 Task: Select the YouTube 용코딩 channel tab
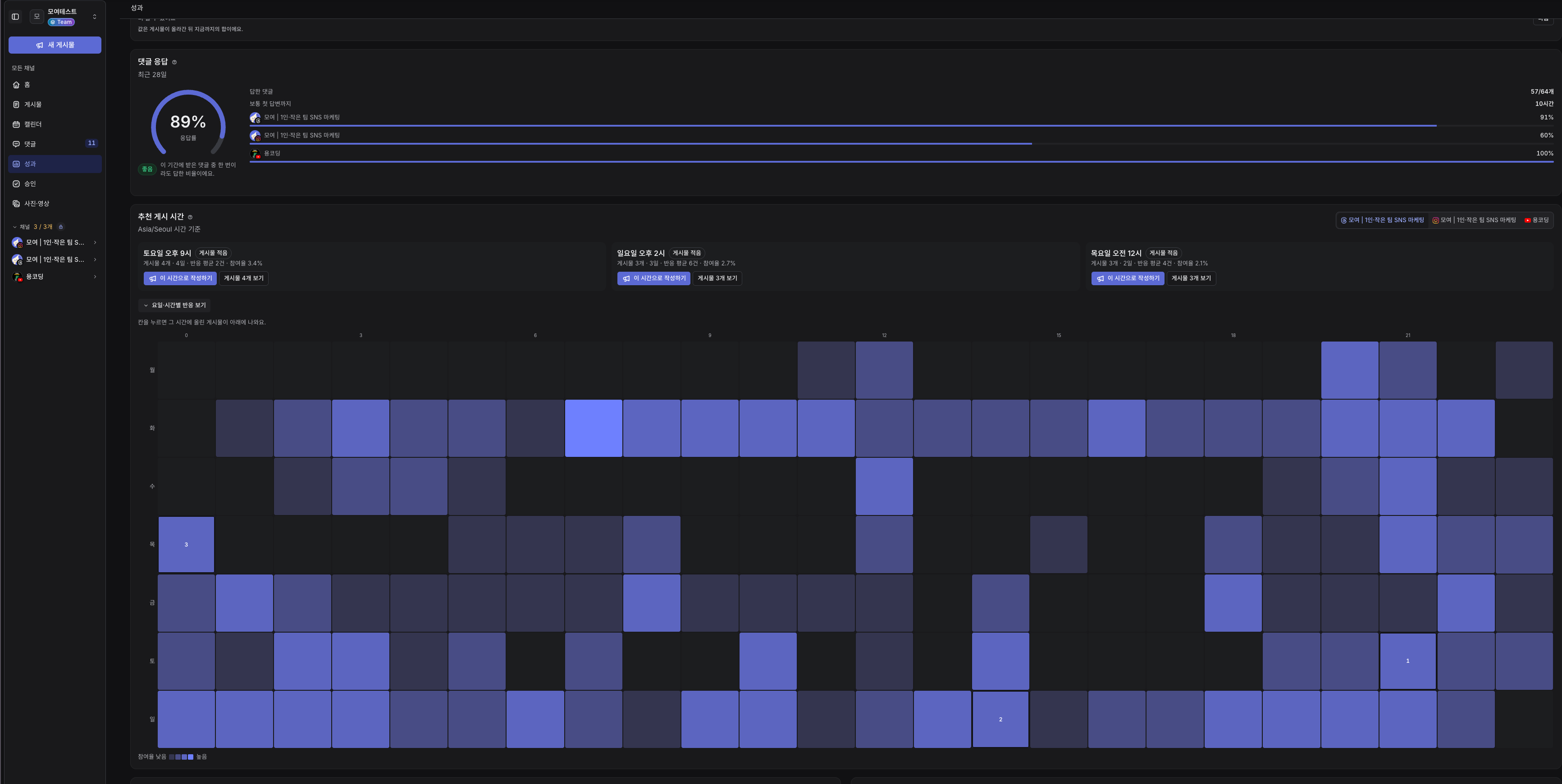pos(1536,220)
